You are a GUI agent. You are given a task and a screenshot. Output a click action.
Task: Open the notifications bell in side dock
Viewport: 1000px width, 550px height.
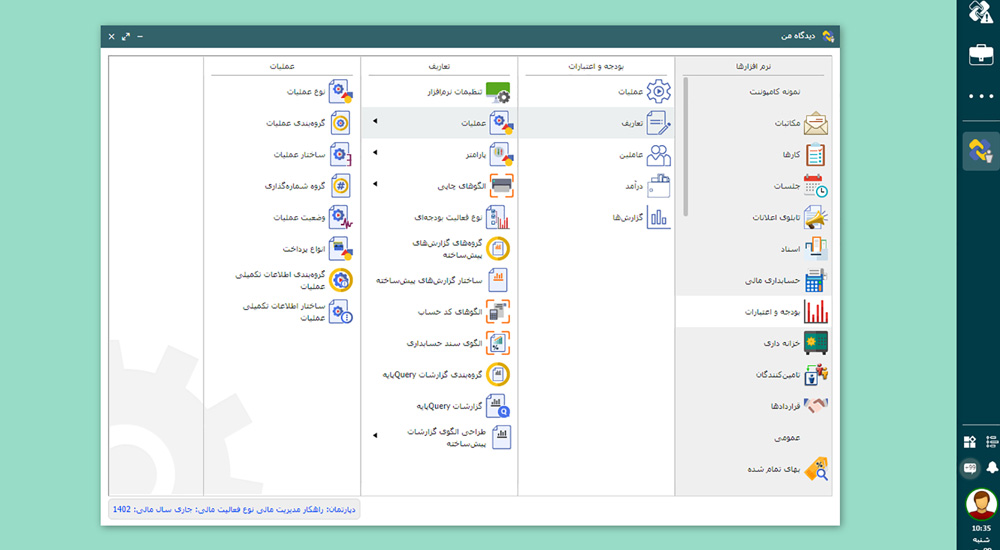992,468
